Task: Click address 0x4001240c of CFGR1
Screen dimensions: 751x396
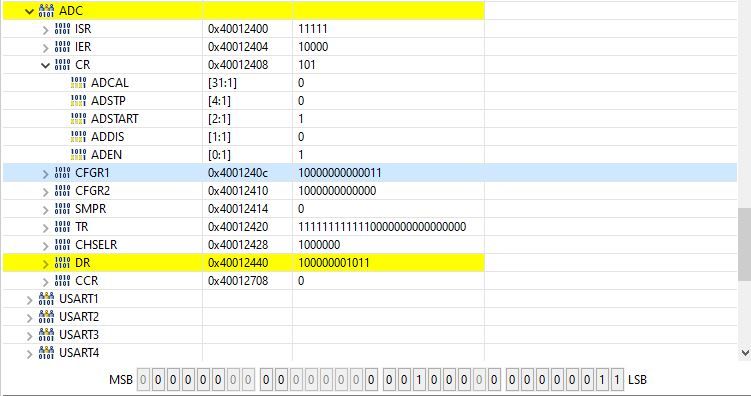Action: click(238, 172)
